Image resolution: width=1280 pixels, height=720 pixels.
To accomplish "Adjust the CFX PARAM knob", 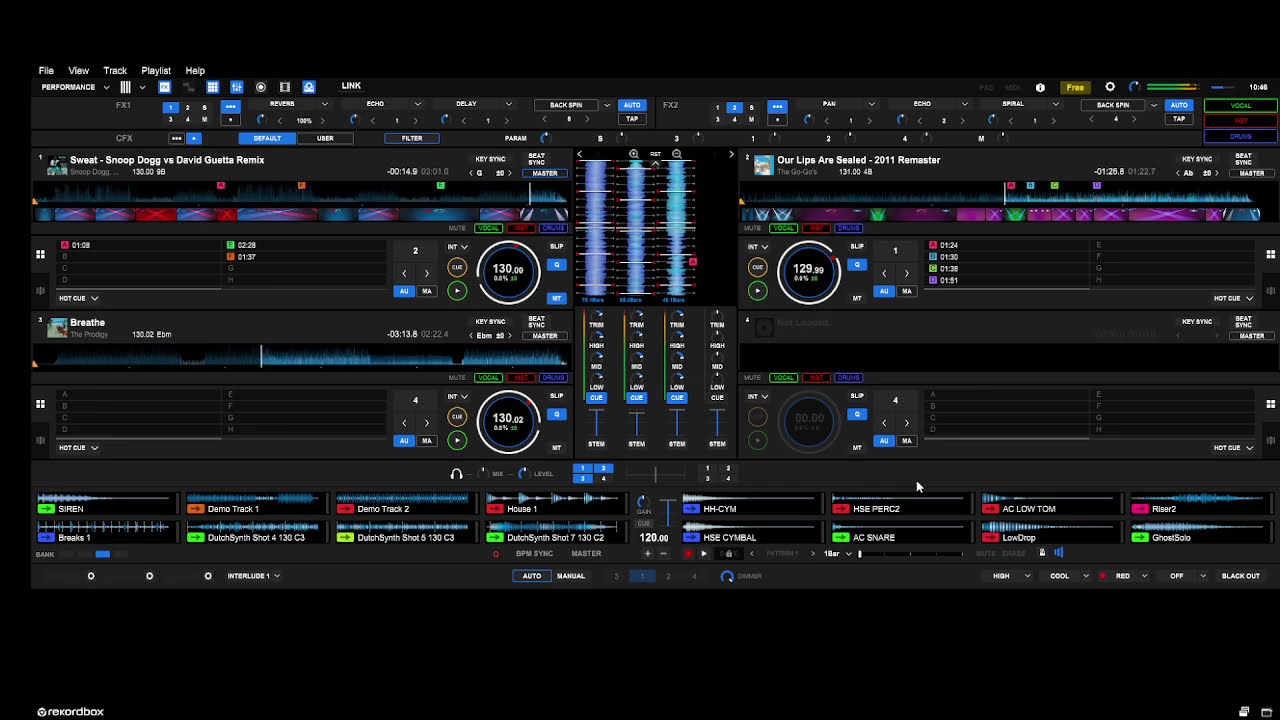I will [x=545, y=138].
